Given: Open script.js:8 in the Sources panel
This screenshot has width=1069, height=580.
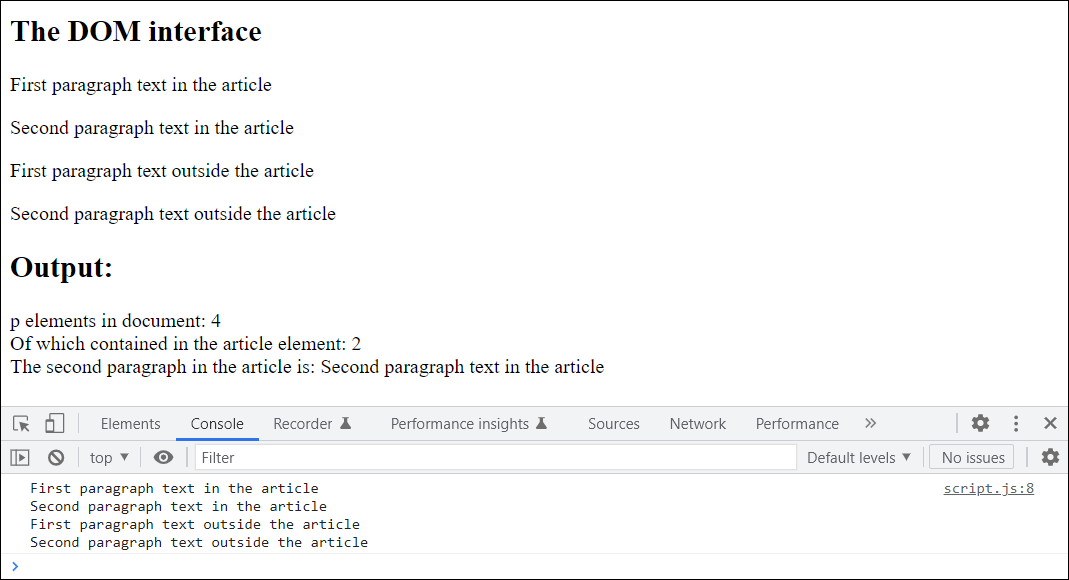Looking at the screenshot, I should [x=988, y=488].
